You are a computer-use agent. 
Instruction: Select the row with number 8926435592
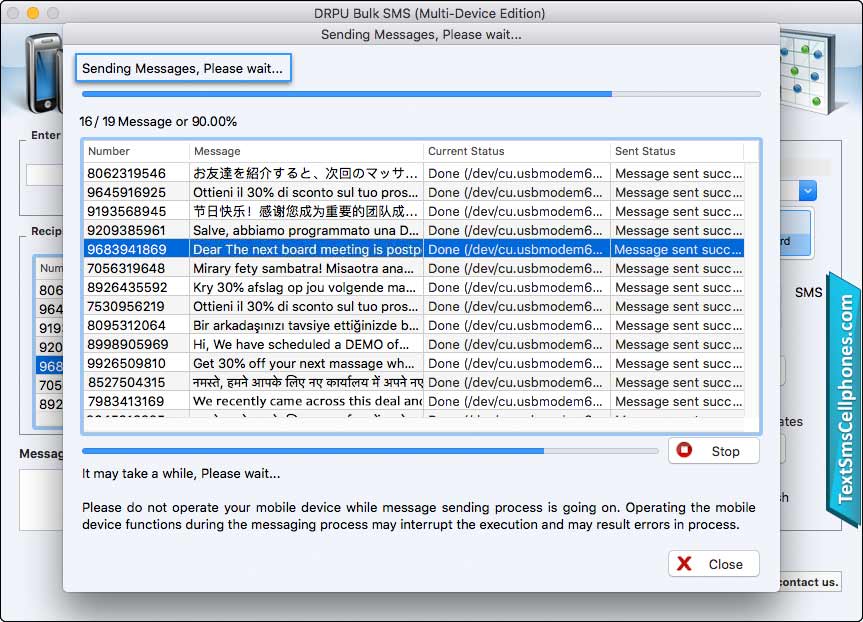(413, 287)
